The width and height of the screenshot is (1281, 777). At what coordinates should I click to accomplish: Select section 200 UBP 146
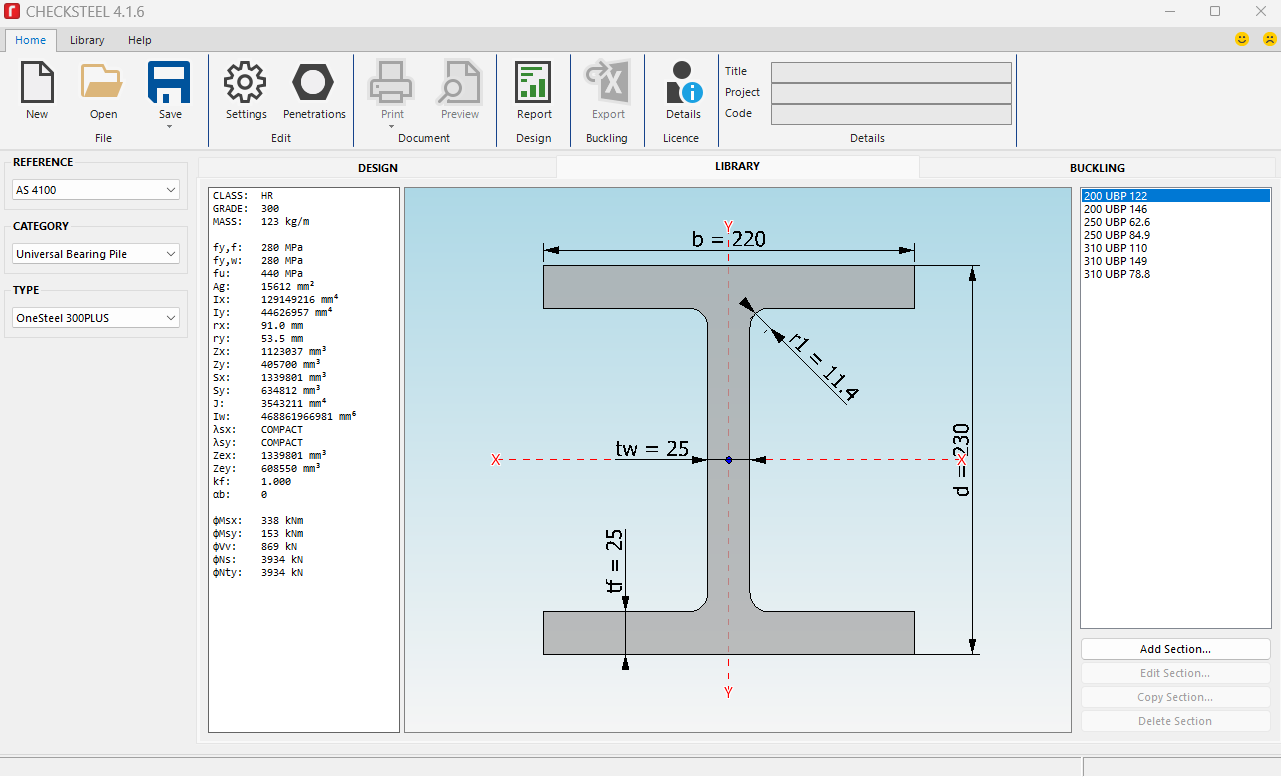pyautogui.click(x=1175, y=209)
